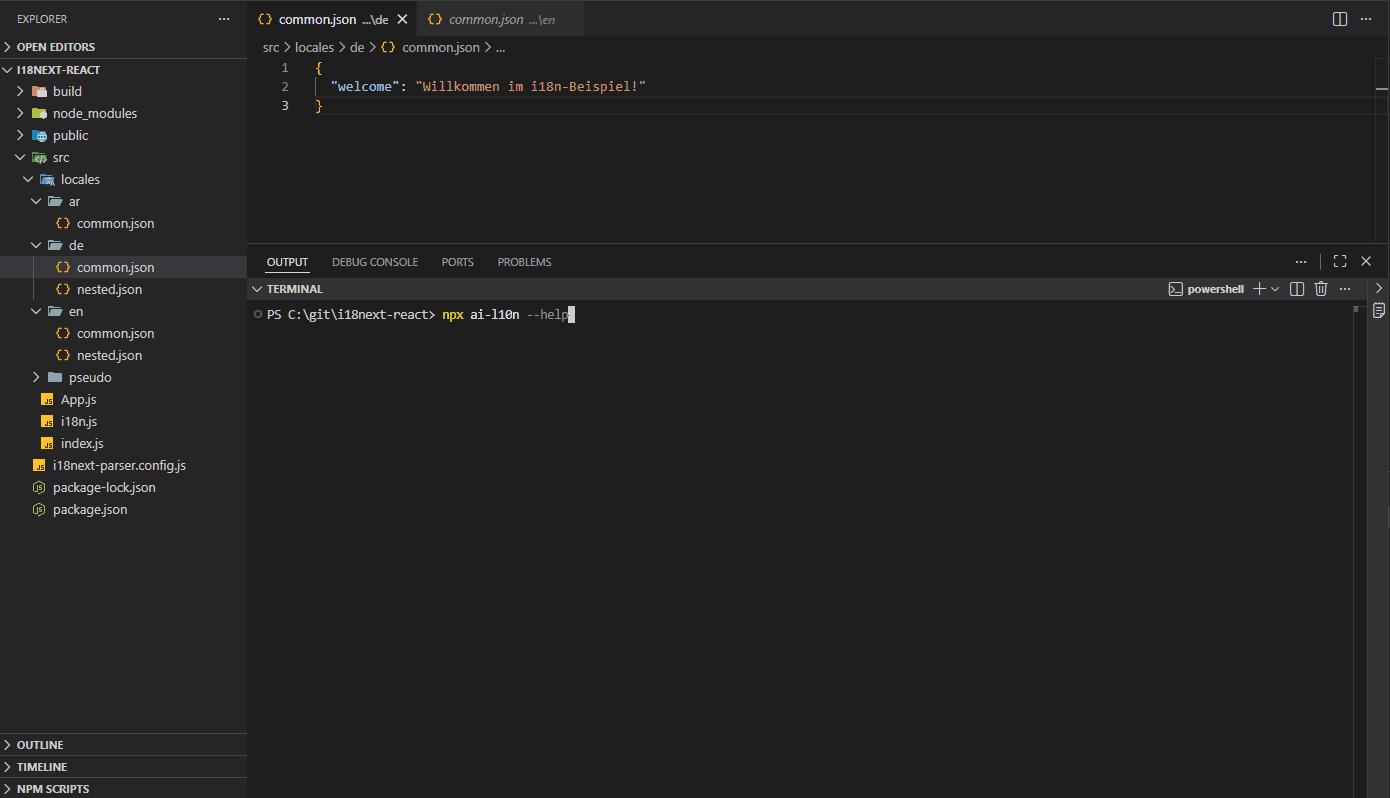Viewport: 1390px width, 798px height.
Task: Click the note-page icon beside terminal
Action: [x=1379, y=311]
